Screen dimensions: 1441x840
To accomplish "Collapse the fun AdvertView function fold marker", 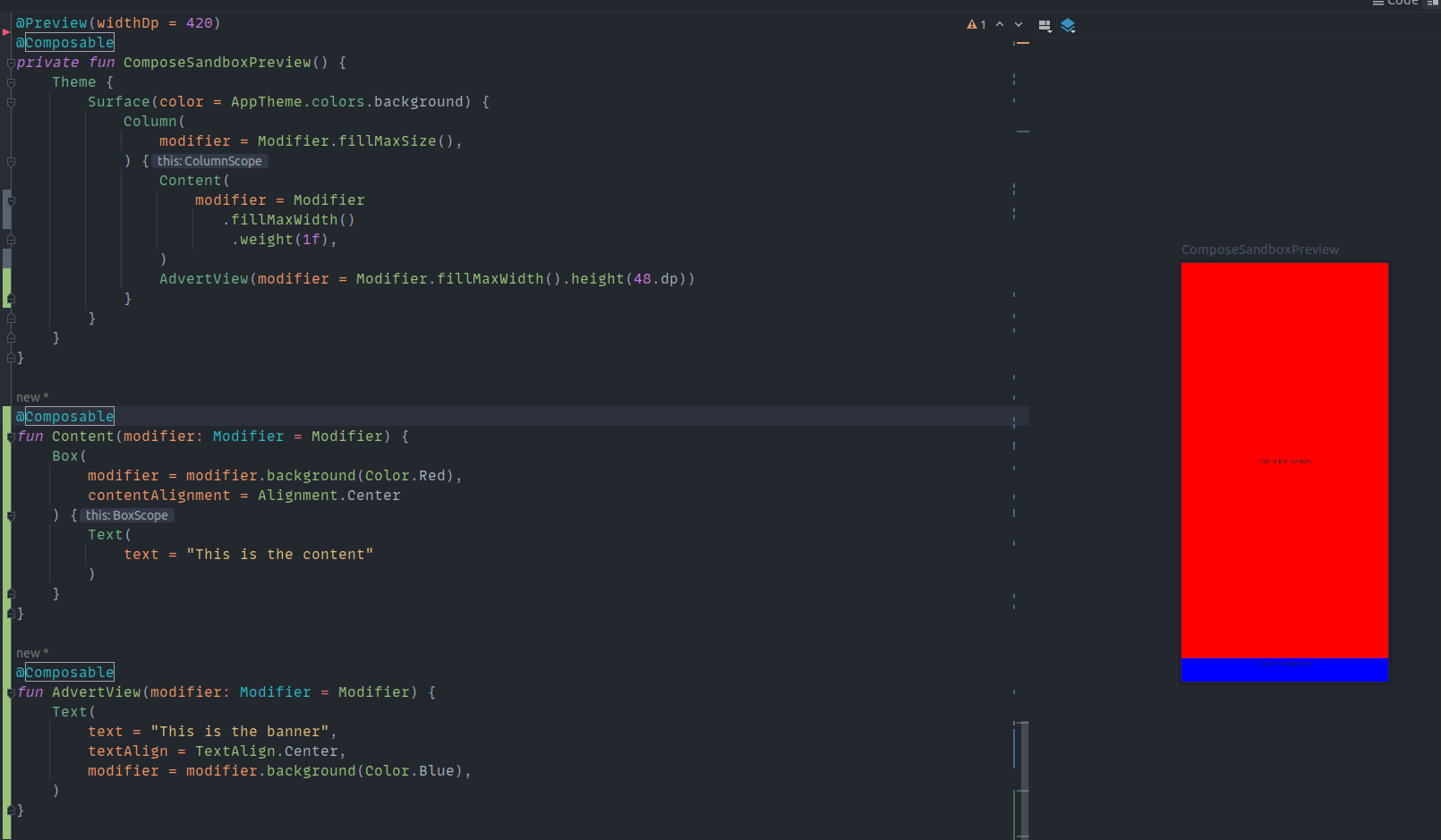I will click(x=11, y=692).
